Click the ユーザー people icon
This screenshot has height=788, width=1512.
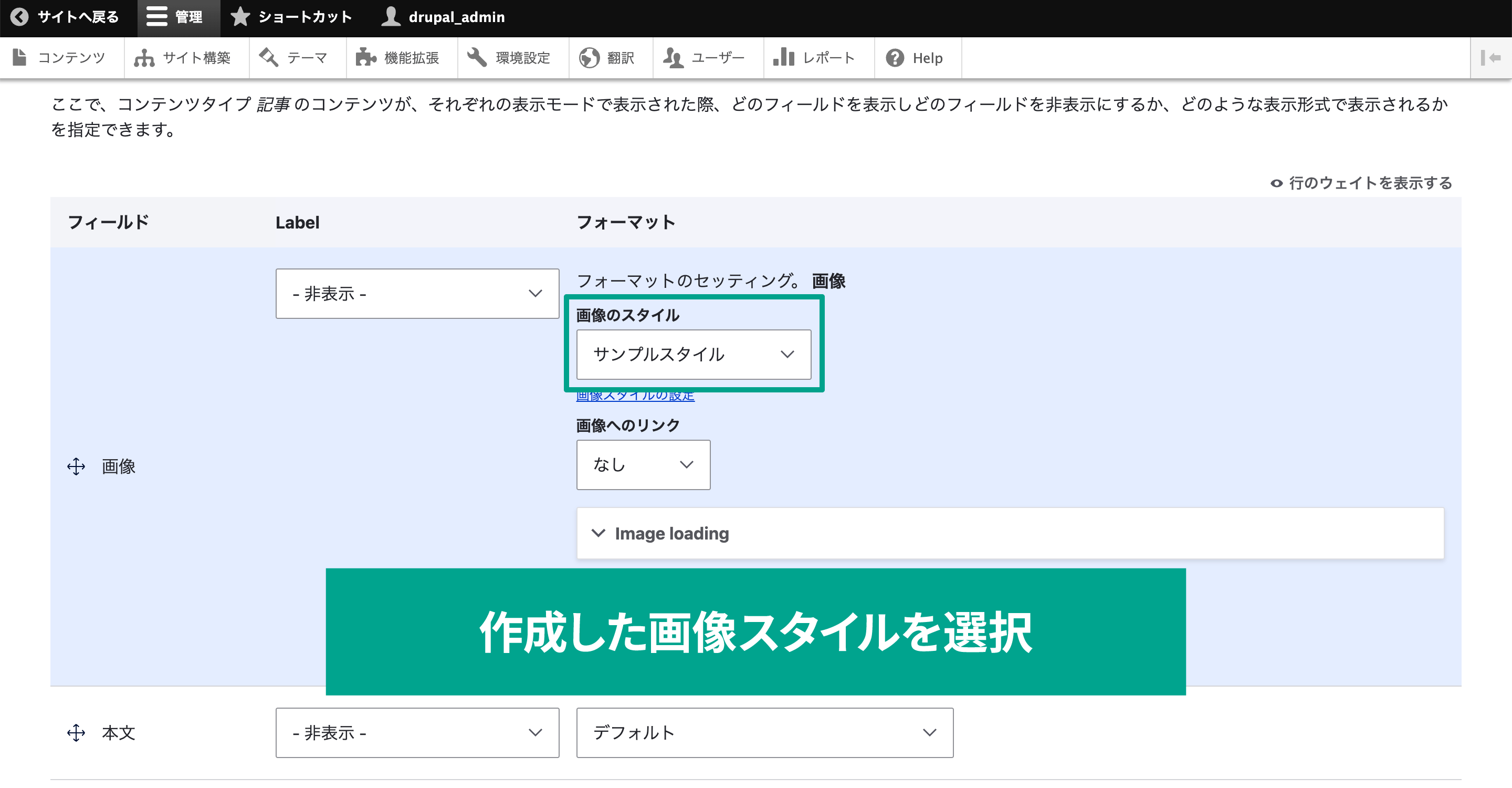pos(673,58)
